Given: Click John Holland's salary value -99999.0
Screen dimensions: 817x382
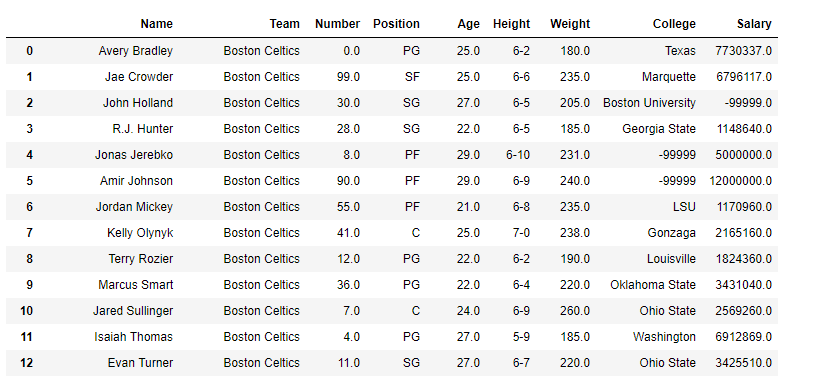Looking at the screenshot, I should (748, 103).
